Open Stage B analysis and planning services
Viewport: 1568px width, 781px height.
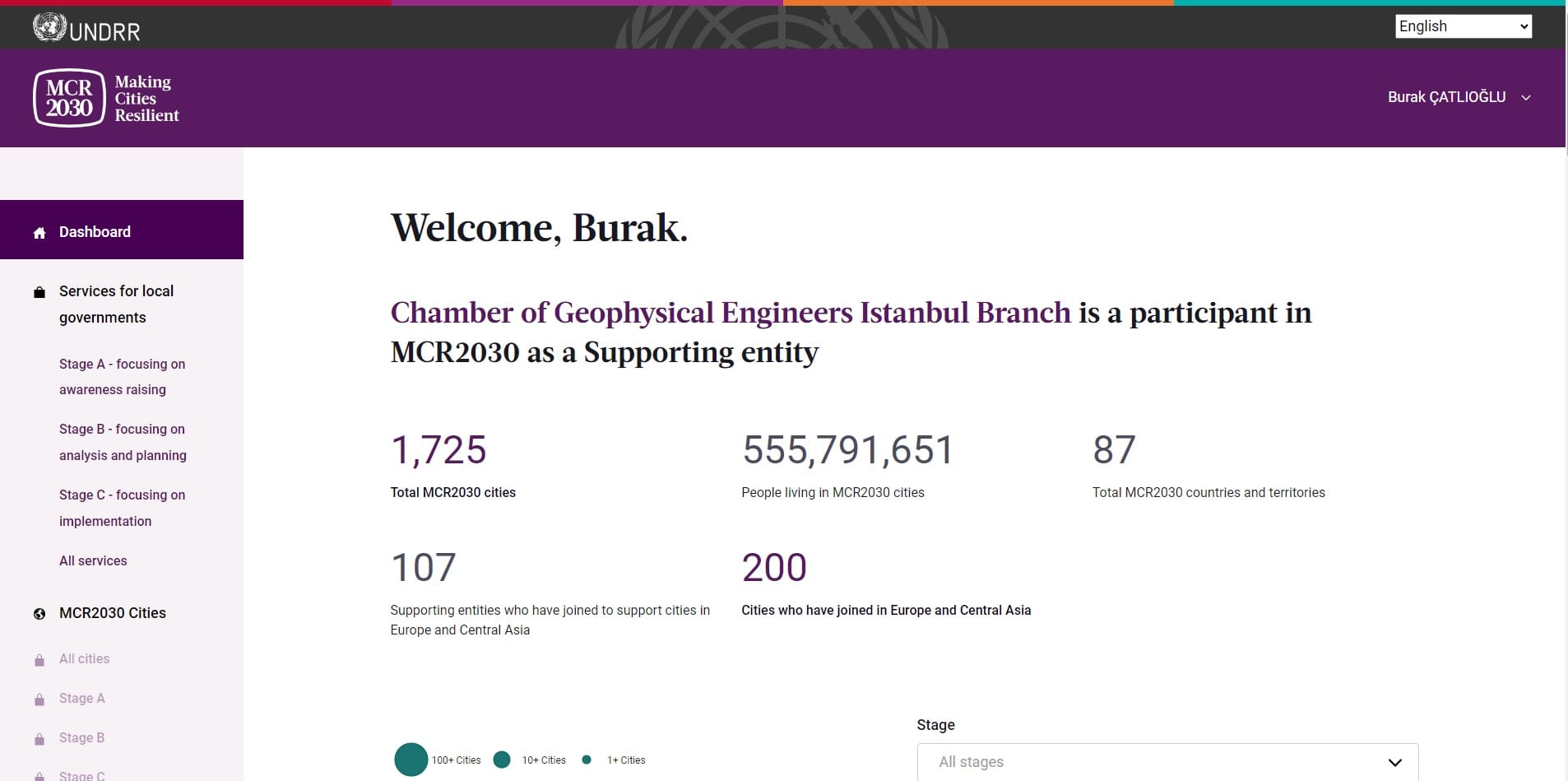(x=123, y=442)
